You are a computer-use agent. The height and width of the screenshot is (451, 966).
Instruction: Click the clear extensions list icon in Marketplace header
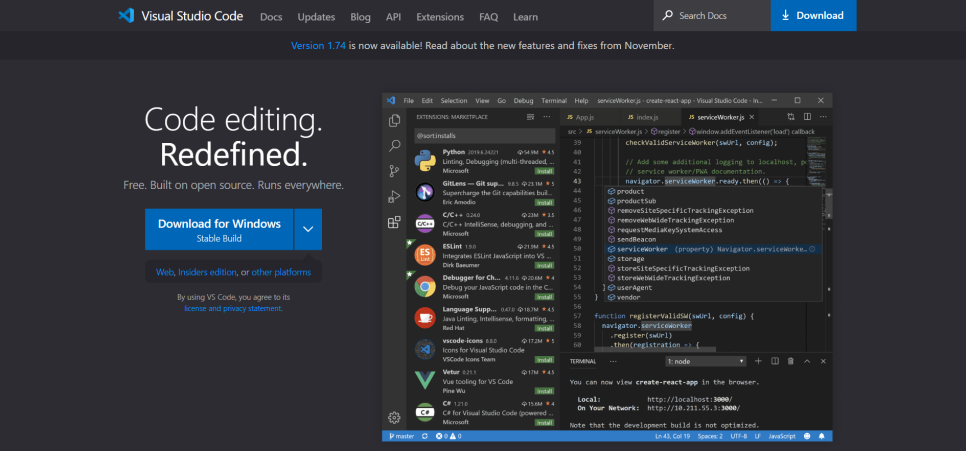530,116
